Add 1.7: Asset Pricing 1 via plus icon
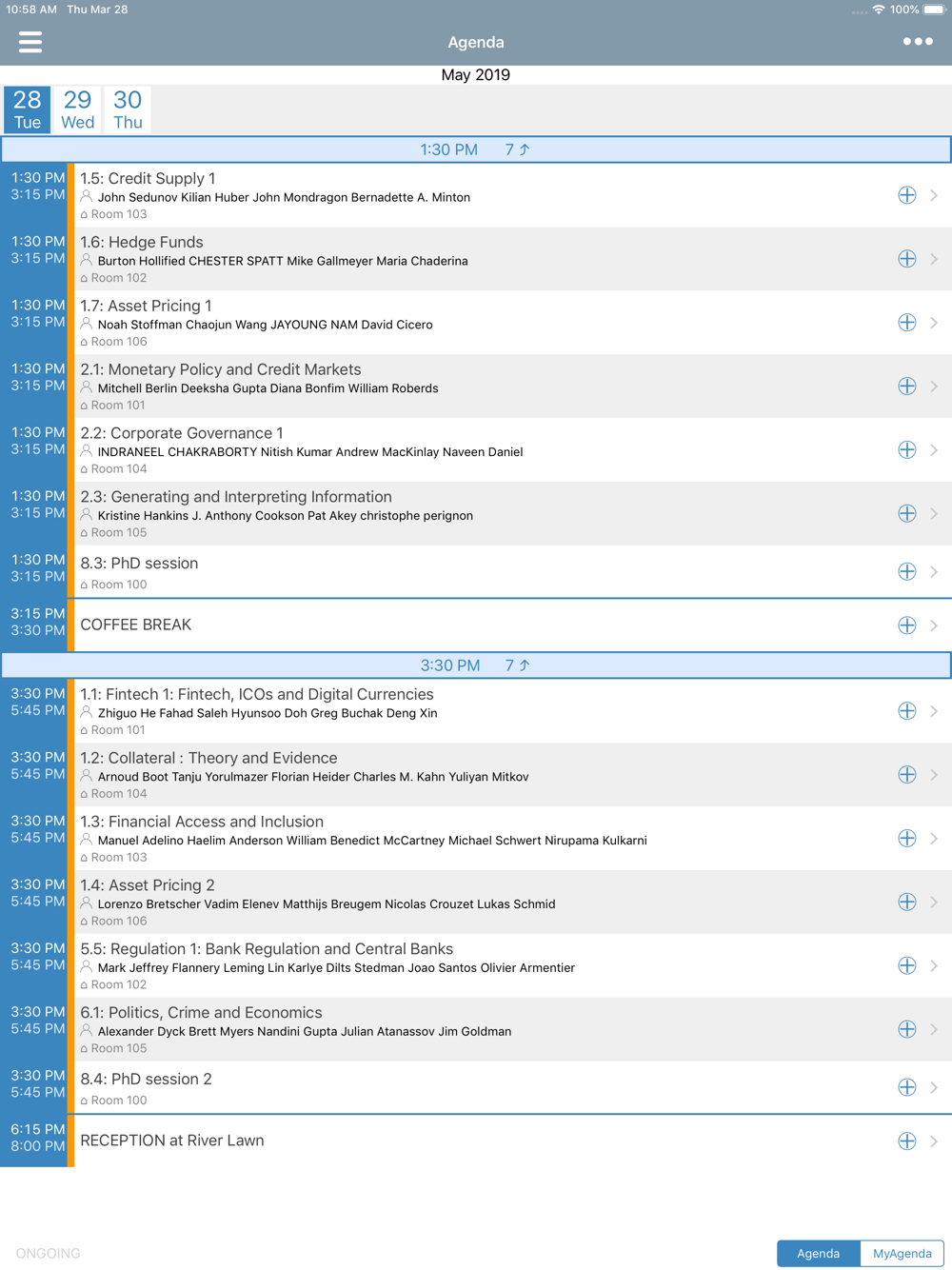This screenshot has width=952, height=1270. coord(907,323)
